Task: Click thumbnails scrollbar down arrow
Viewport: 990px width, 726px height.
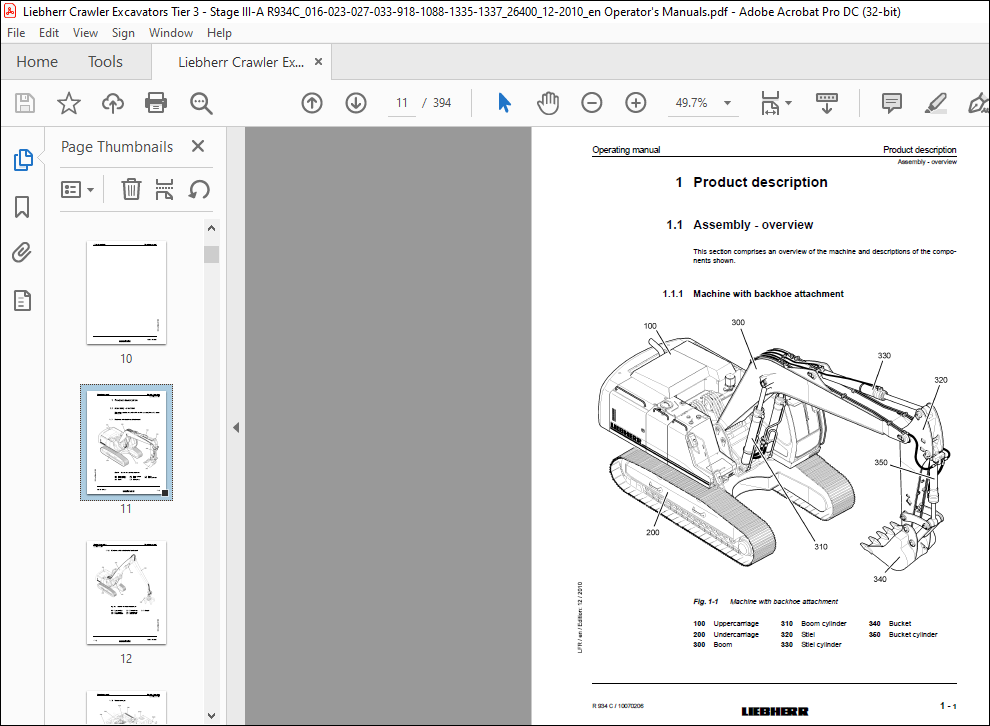Action: [212, 716]
